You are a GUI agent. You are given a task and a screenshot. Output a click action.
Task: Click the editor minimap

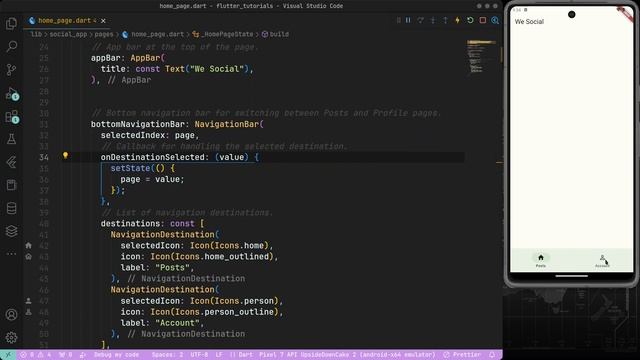[x=481, y=57]
